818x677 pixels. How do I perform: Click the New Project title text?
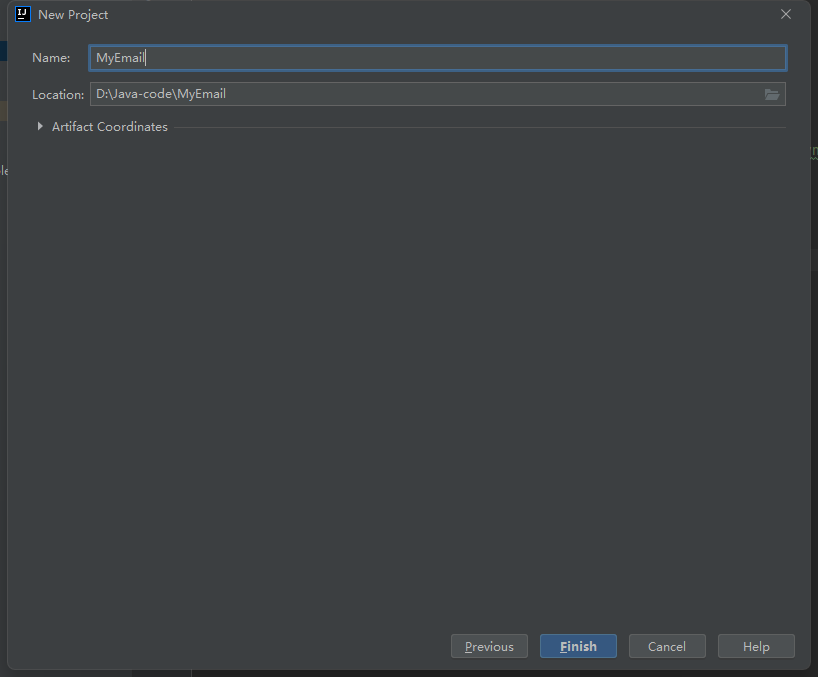[73, 15]
